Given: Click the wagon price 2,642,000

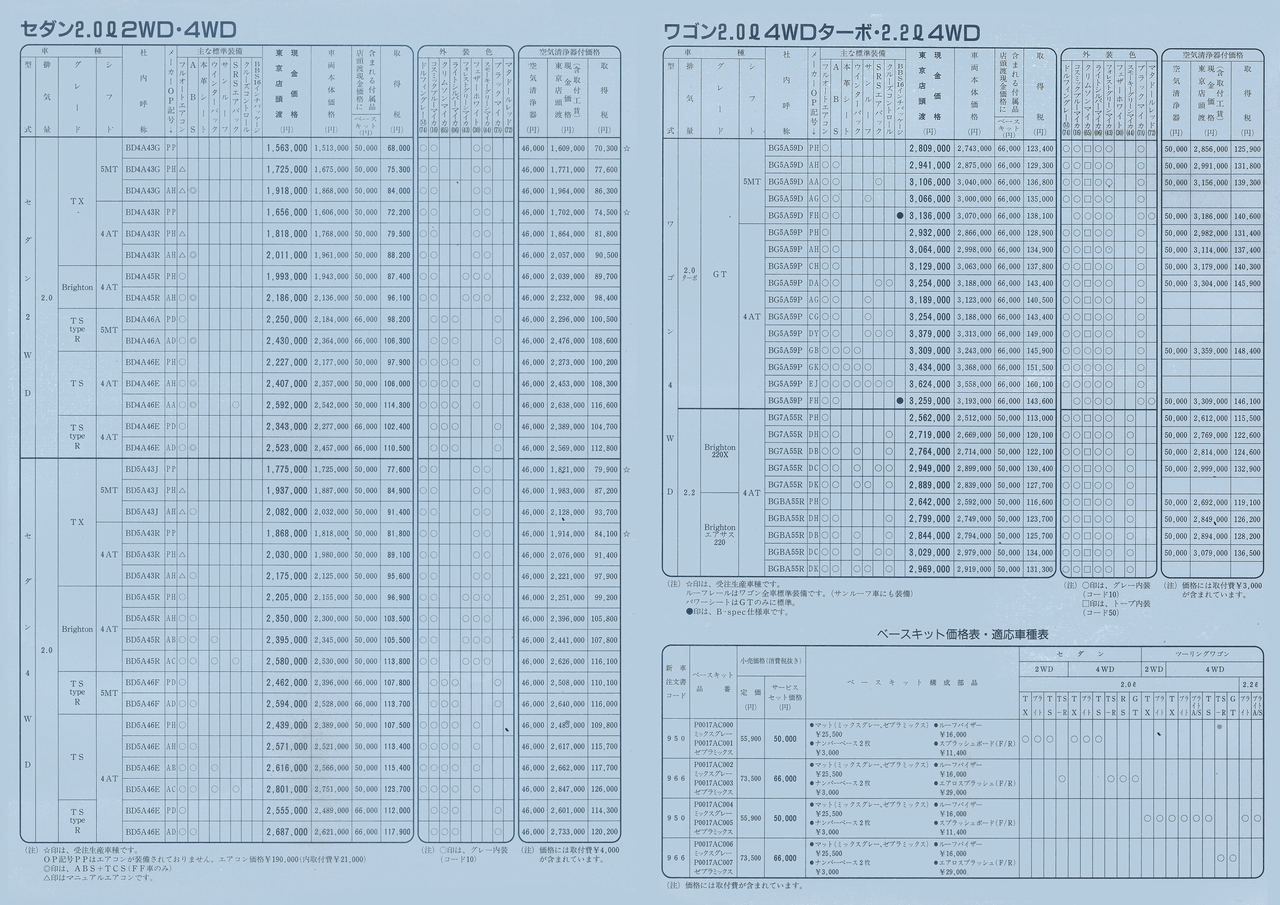Looking at the screenshot, I should [929, 502].
